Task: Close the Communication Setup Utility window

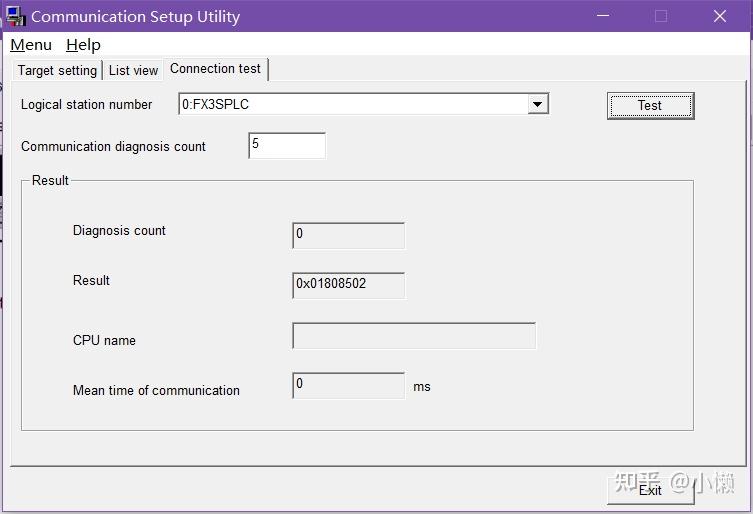Action: [x=720, y=16]
